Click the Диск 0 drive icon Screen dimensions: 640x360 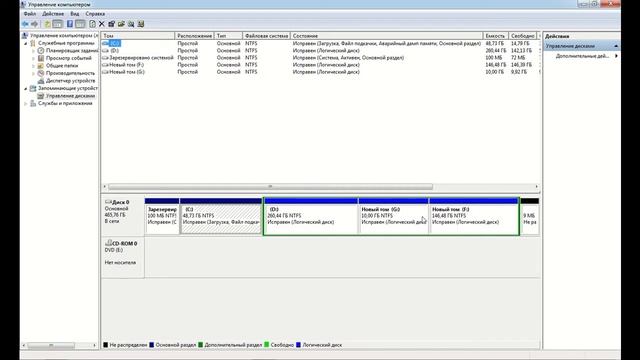point(108,202)
